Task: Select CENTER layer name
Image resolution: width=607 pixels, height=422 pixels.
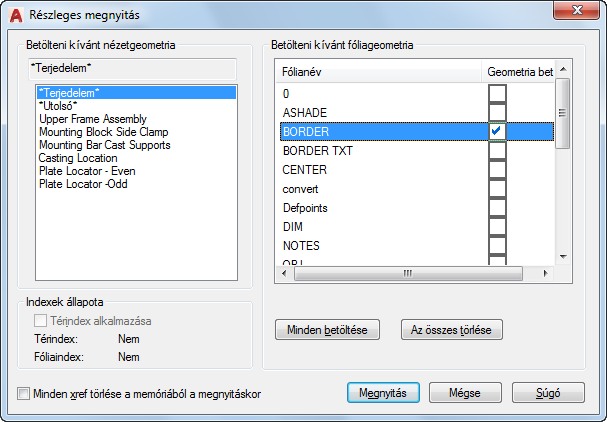Action: click(305, 170)
